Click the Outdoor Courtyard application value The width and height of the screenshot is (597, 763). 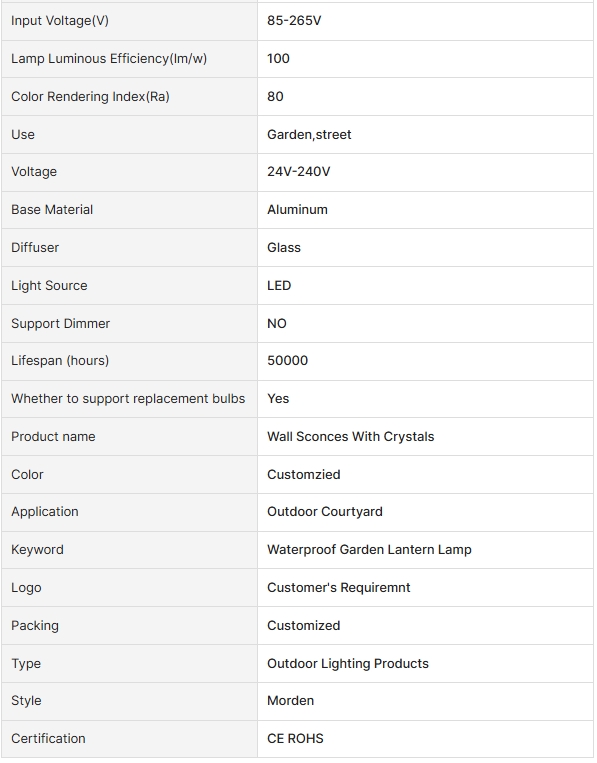pyautogui.click(x=325, y=512)
